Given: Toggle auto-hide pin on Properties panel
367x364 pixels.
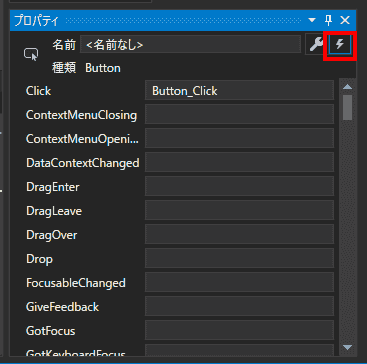Looking at the screenshot, I should pyautogui.click(x=328, y=20).
